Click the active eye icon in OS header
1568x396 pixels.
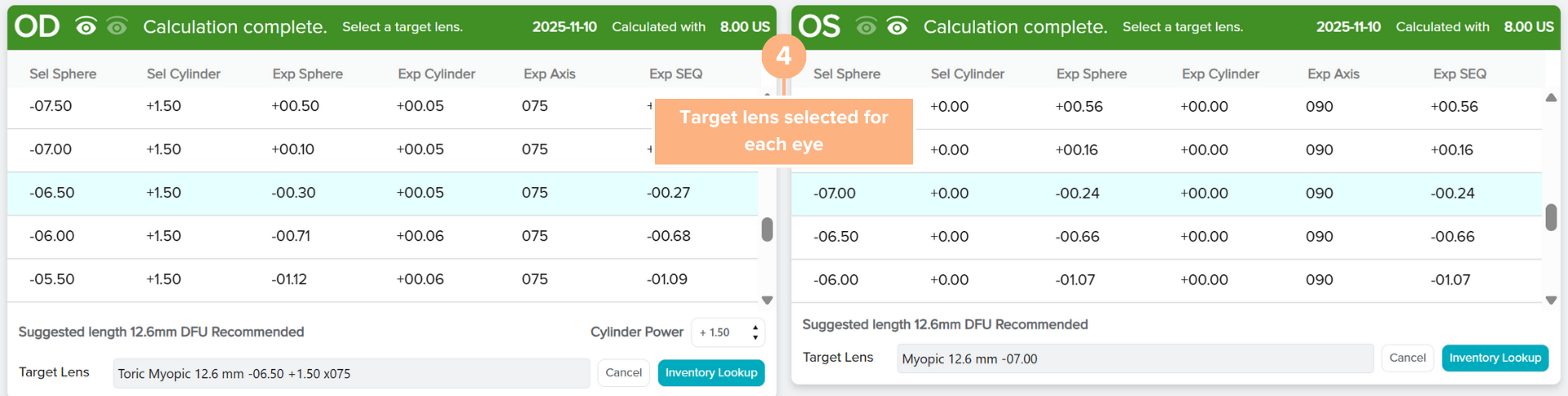click(x=897, y=27)
